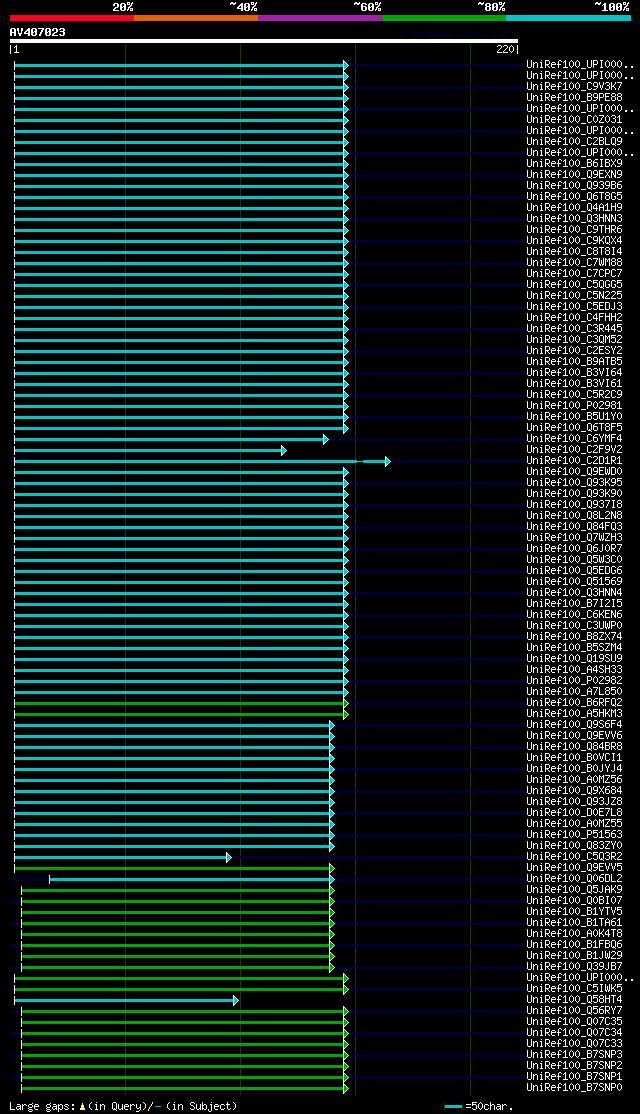The image size is (640, 1114).
Task: Click the arrowhead ending the C5Q3R2 alignment
Action: tap(229, 858)
